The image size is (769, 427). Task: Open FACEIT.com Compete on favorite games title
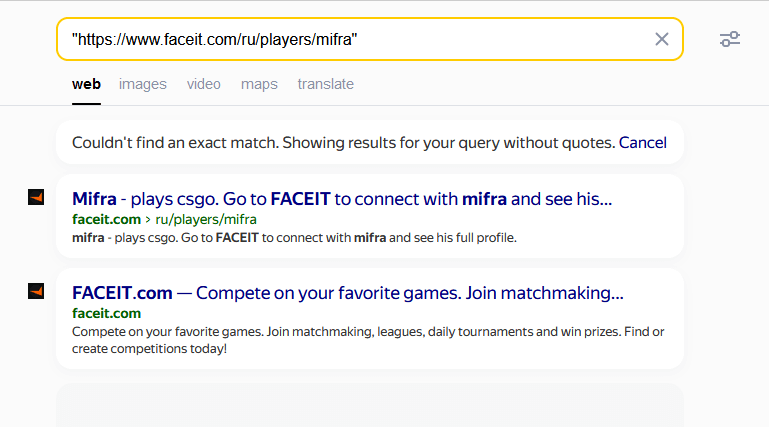point(348,293)
